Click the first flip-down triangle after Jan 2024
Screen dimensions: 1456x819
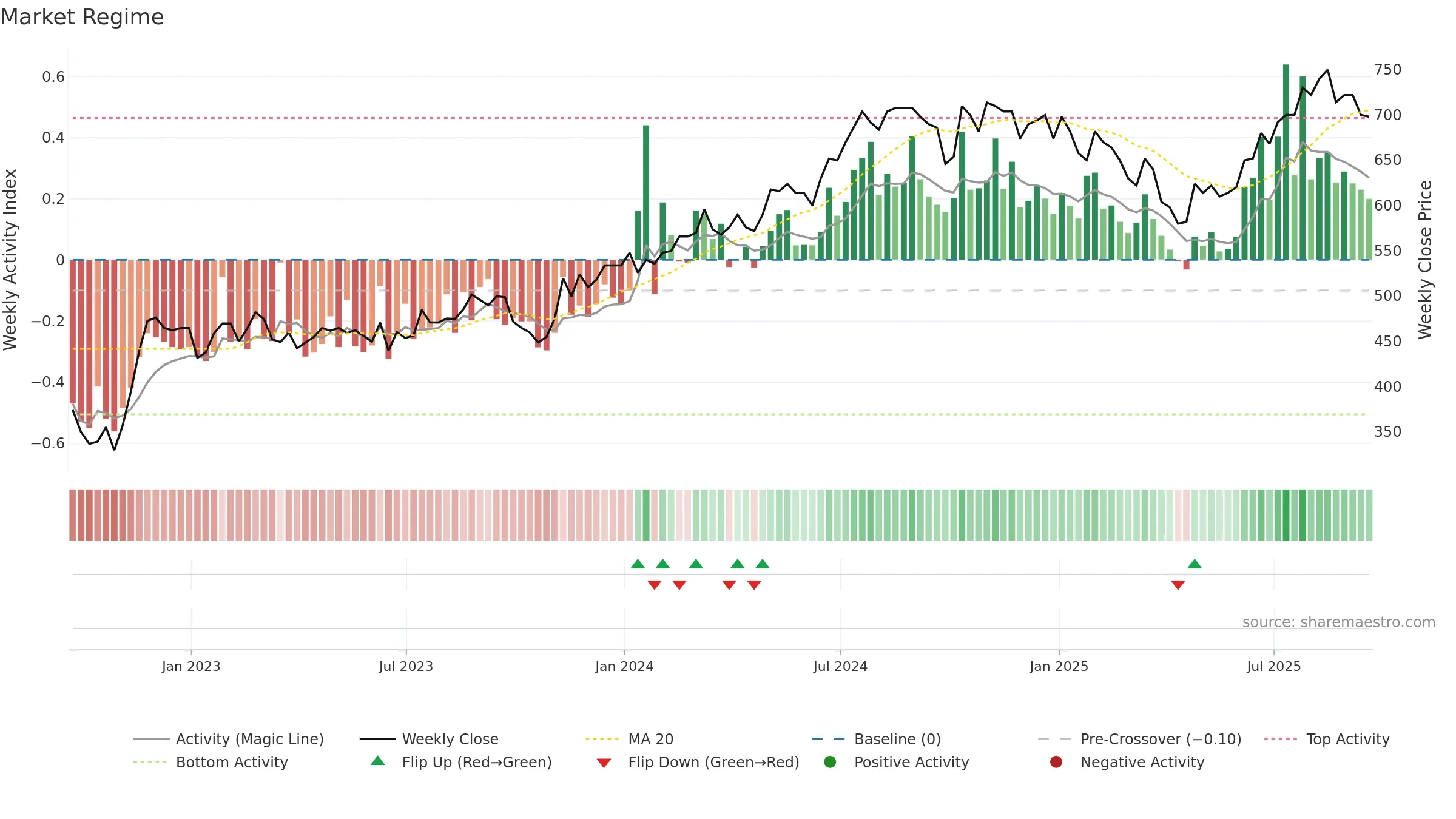click(x=655, y=585)
